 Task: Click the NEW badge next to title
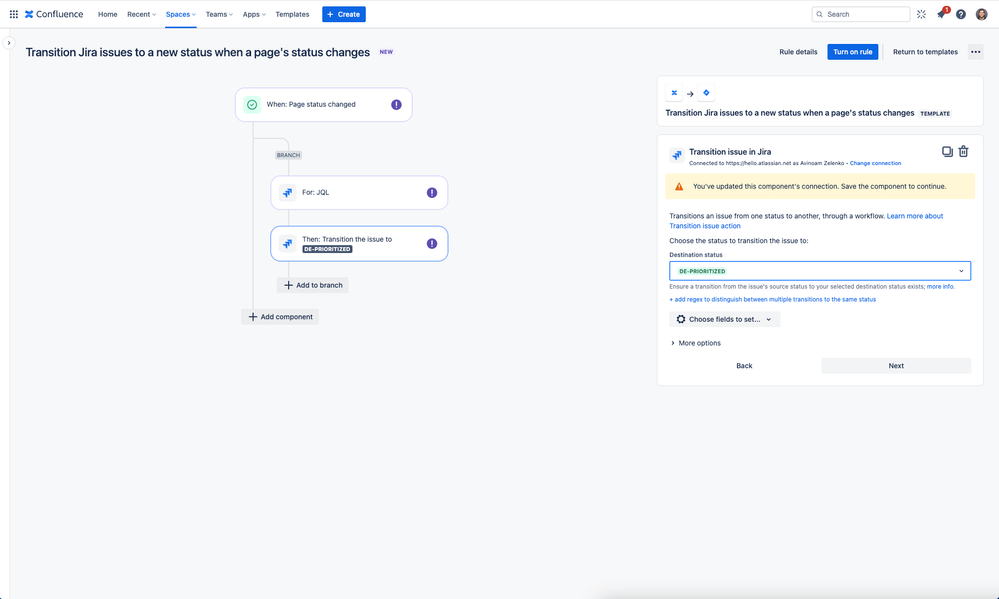[x=386, y=52]
